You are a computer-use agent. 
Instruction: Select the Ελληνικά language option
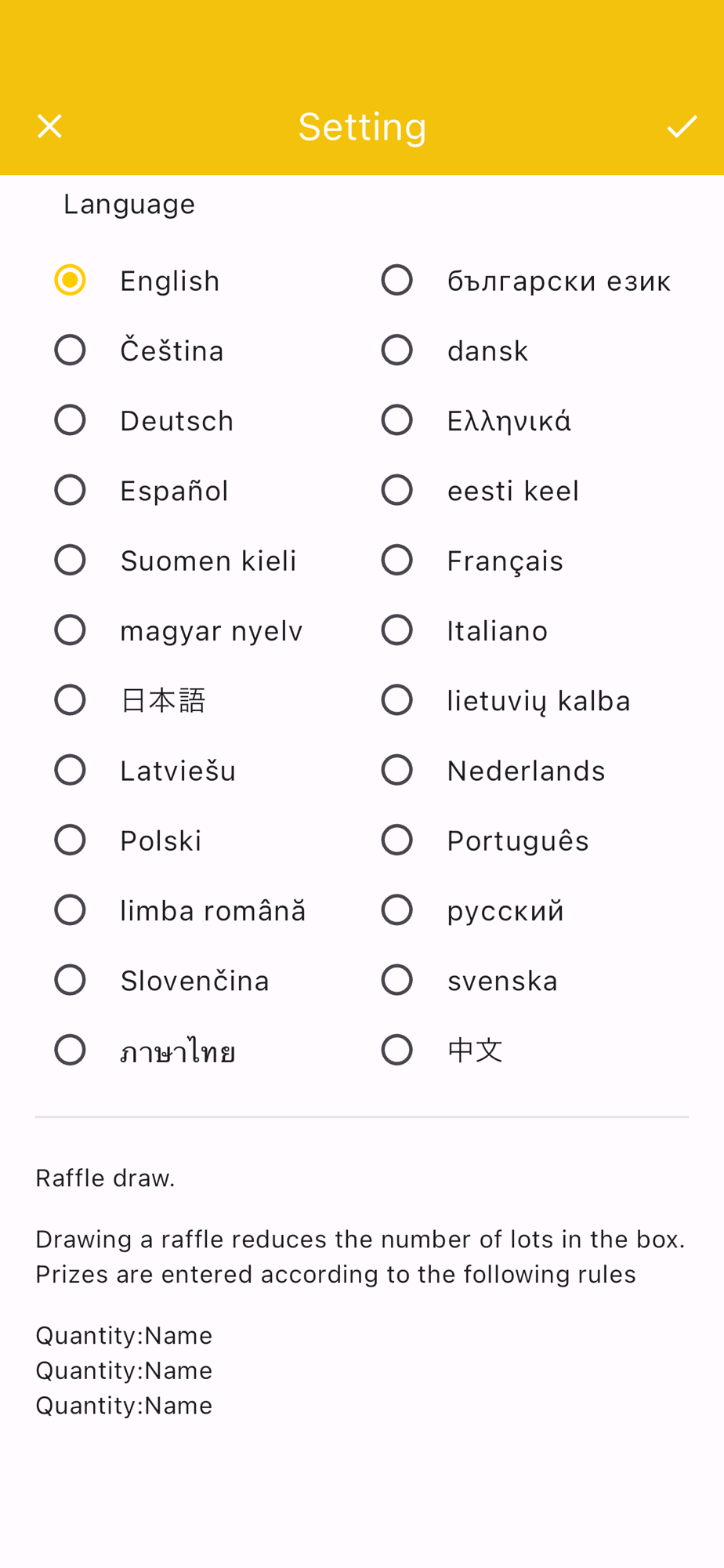point(397,420)
